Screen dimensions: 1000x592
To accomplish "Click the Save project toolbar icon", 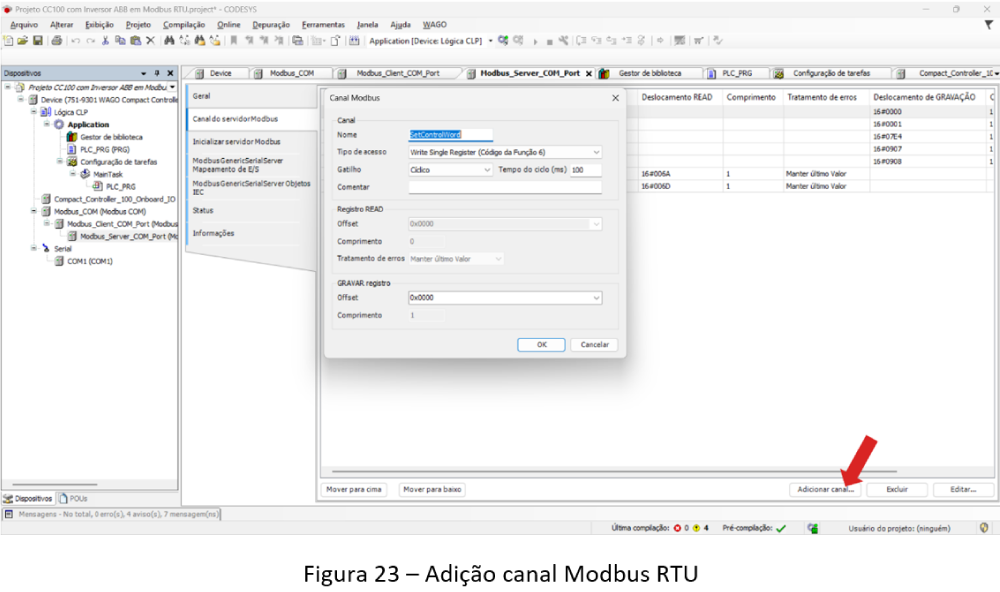I will (x=37, y=41).
